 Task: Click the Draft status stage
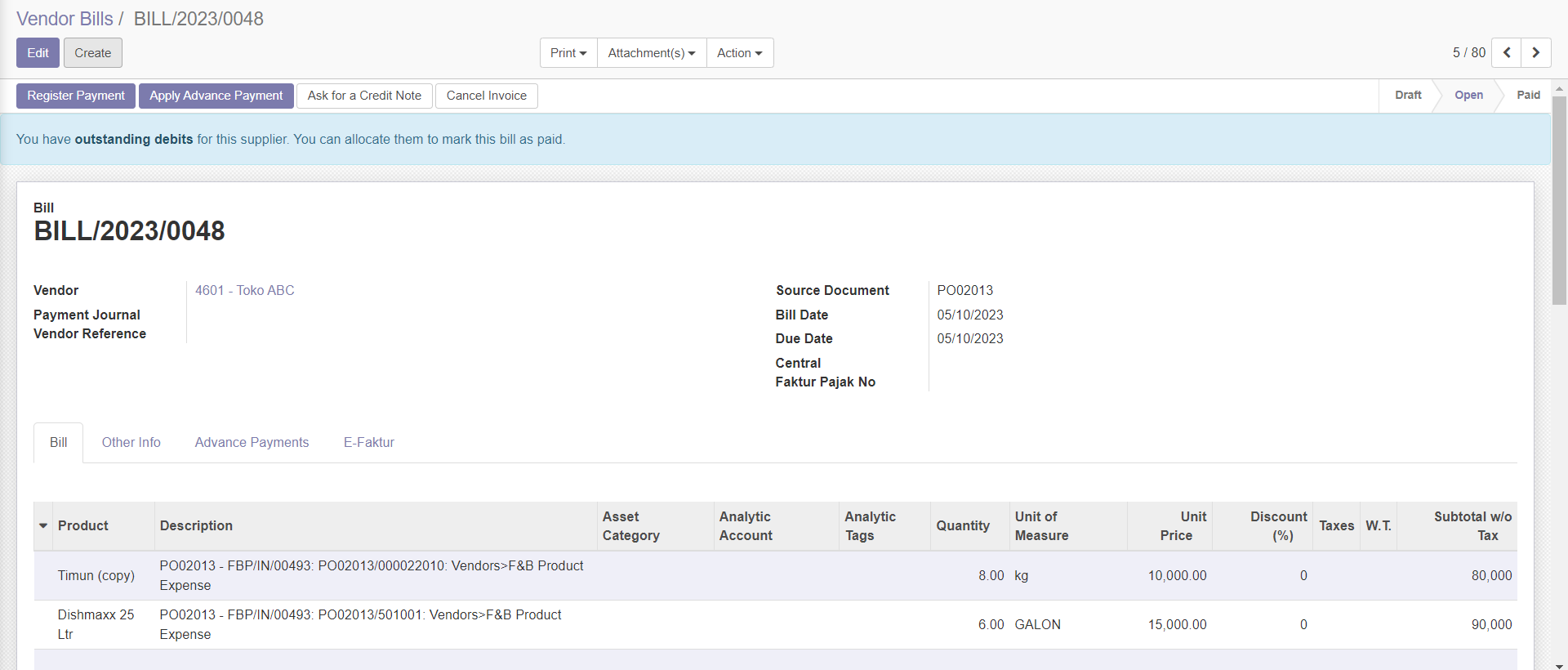tap(1408, 95)
